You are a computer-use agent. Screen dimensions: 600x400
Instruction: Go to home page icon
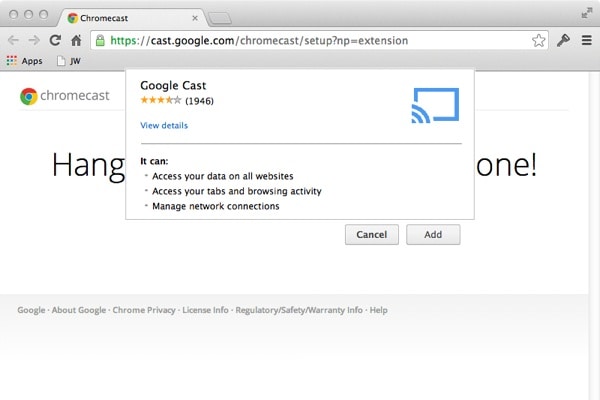click(x=76, y=40)
